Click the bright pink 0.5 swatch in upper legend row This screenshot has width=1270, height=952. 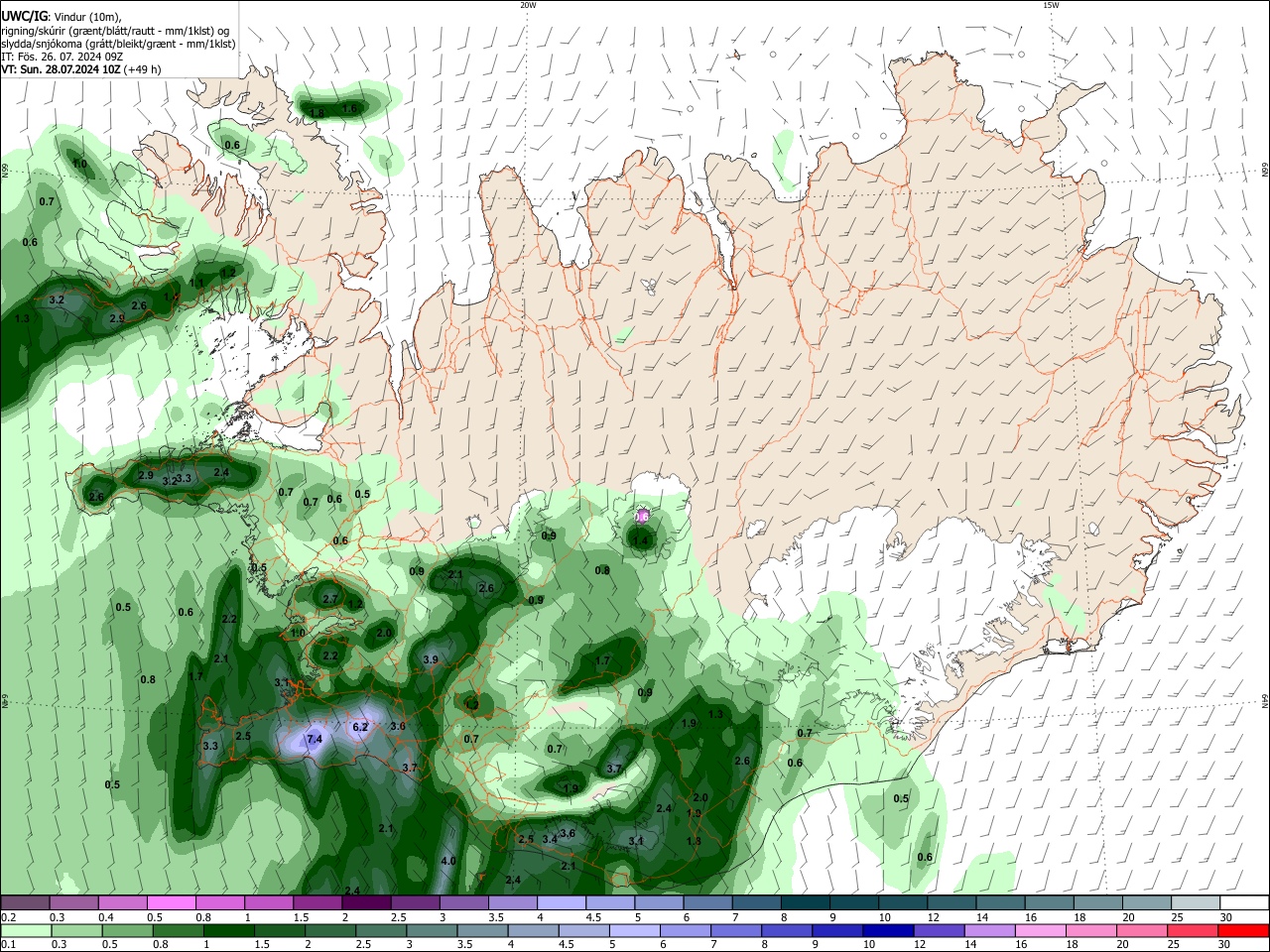[171, 902]
